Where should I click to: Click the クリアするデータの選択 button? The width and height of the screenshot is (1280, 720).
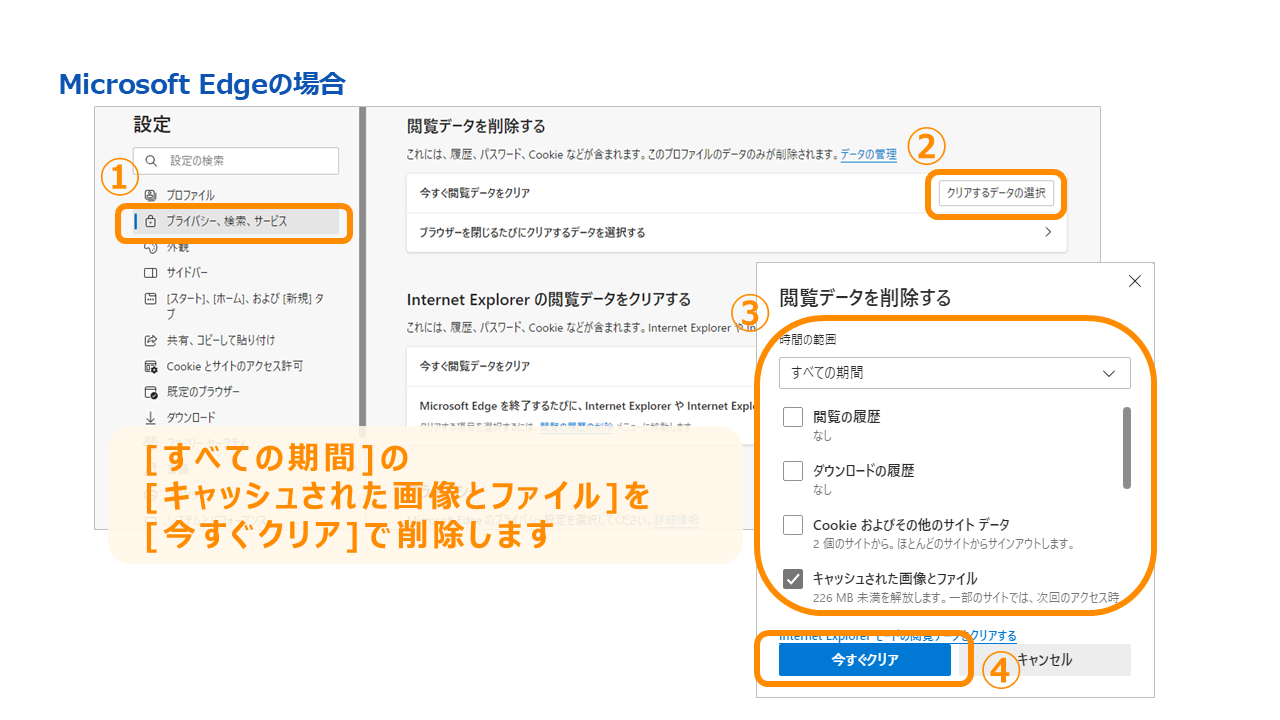[996, 193]
